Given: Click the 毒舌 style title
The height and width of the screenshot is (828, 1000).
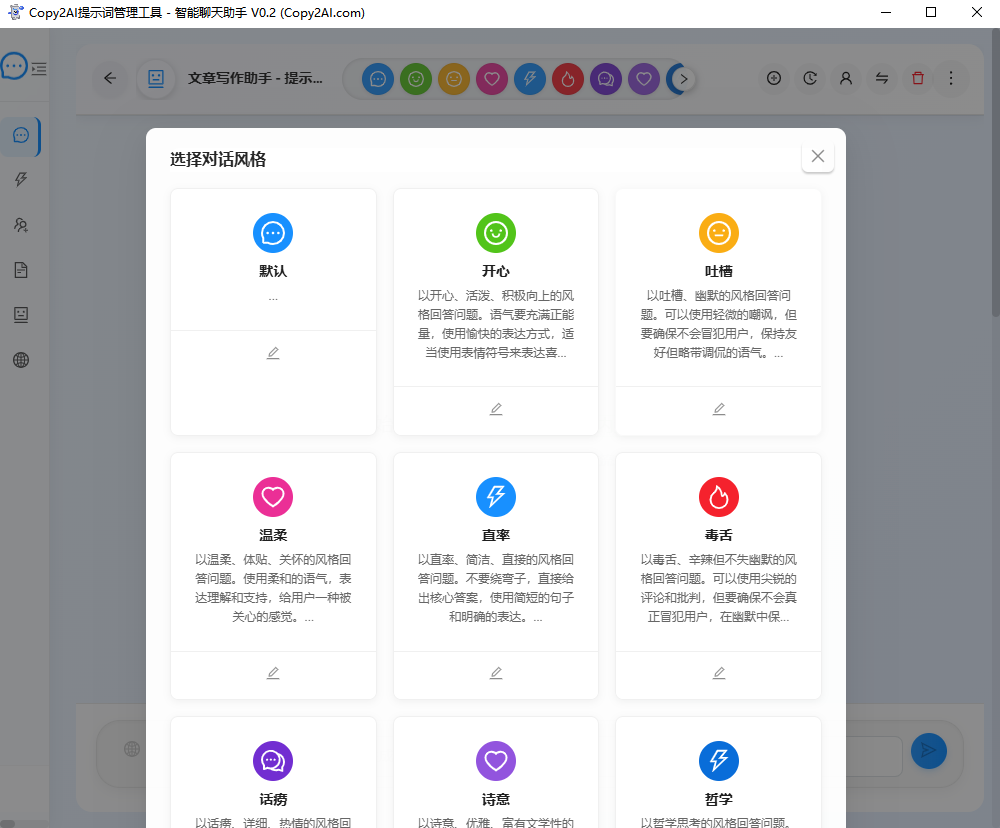Looking at the screenshot, I should (x=719, y=535).
